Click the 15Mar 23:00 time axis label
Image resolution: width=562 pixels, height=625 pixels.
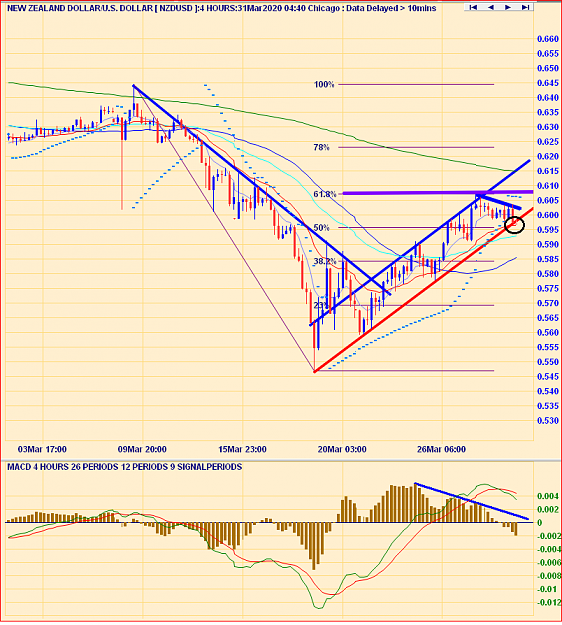click(242, 449)
